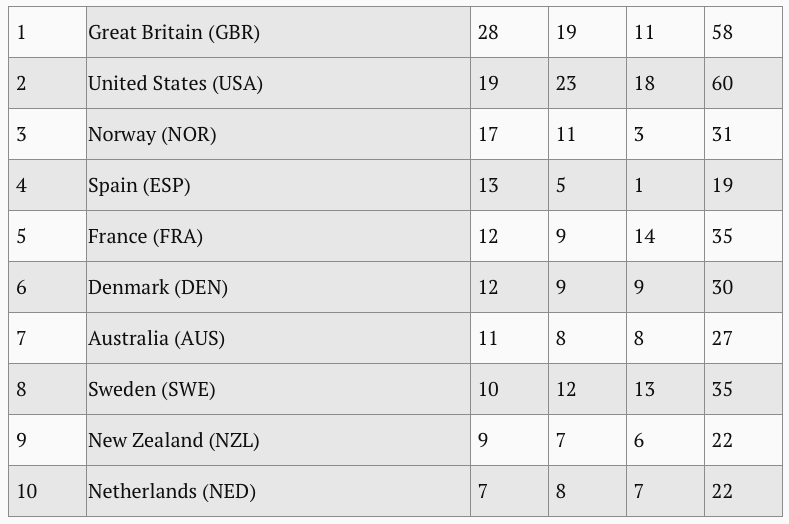Select the Great Britain (GBR) country cell
The image size is (789, 524).
[278, 32]
